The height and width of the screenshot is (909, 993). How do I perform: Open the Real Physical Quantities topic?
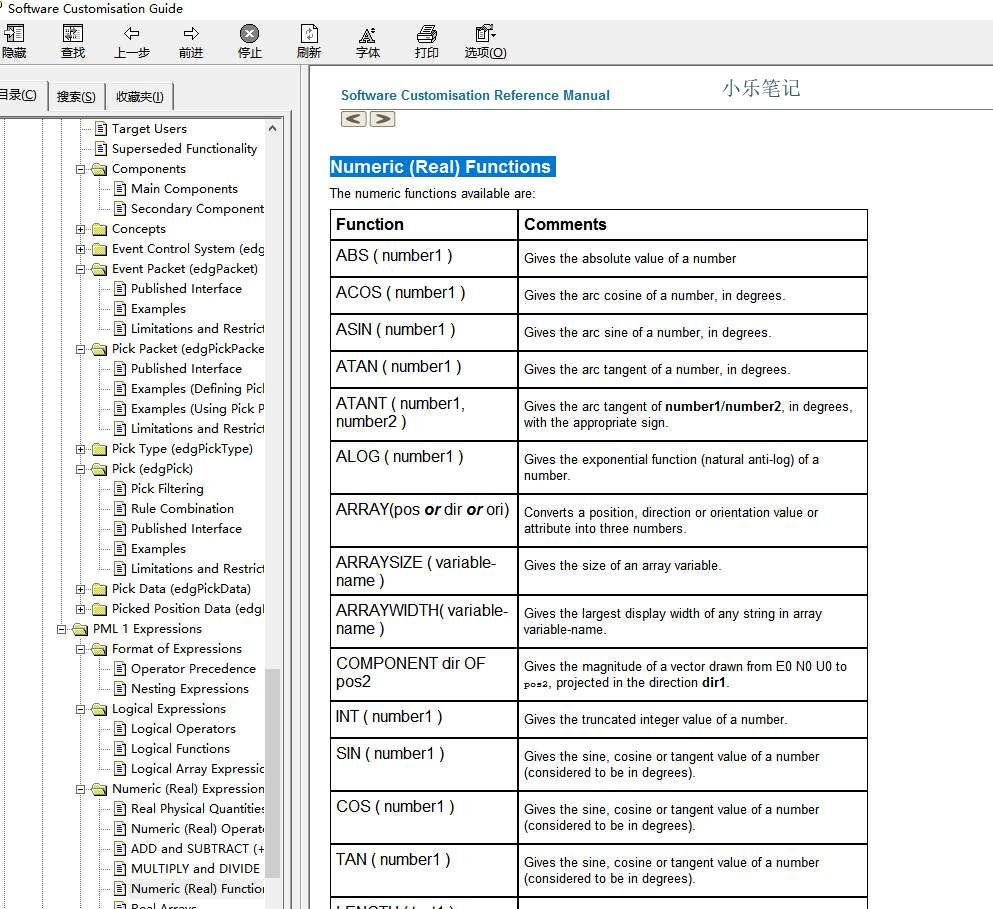197,809
